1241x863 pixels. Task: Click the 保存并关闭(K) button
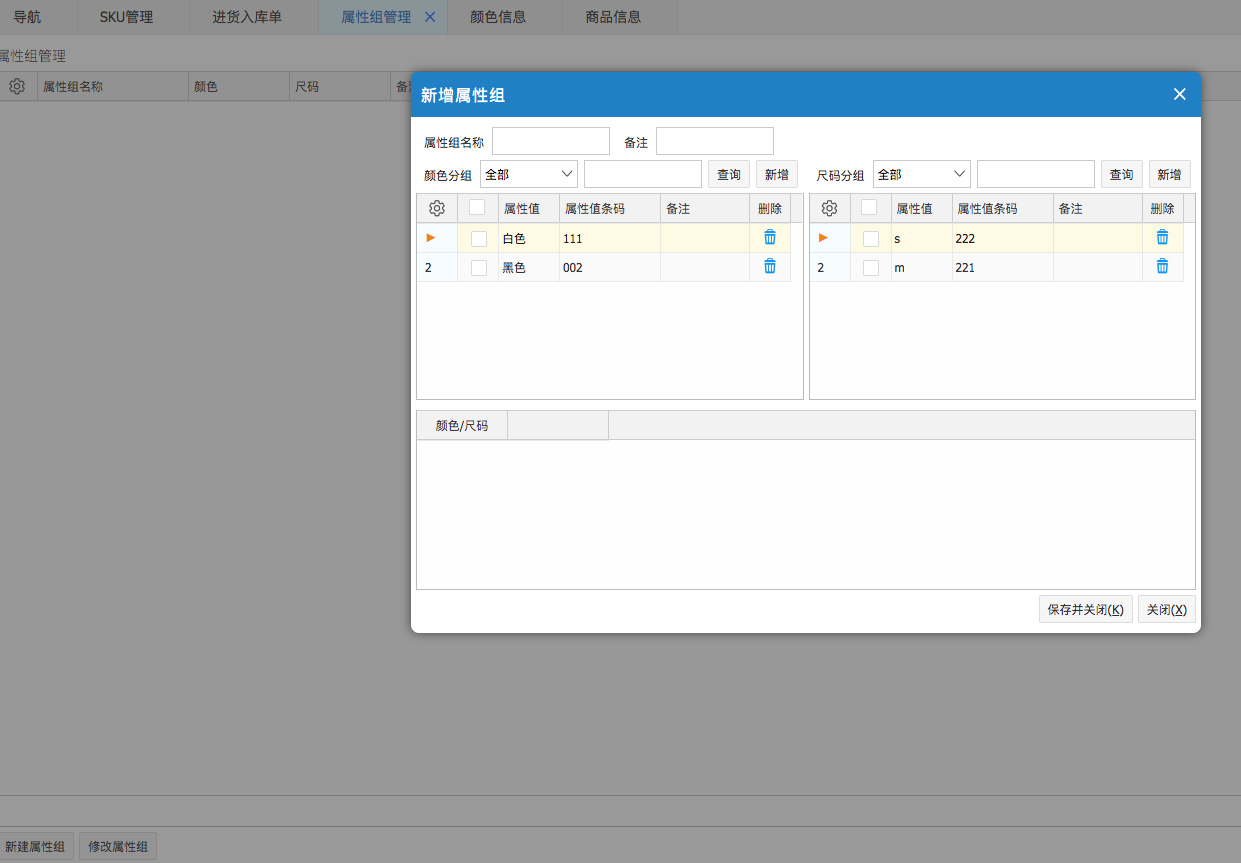pyautogui.click(x=1085, y=609)
